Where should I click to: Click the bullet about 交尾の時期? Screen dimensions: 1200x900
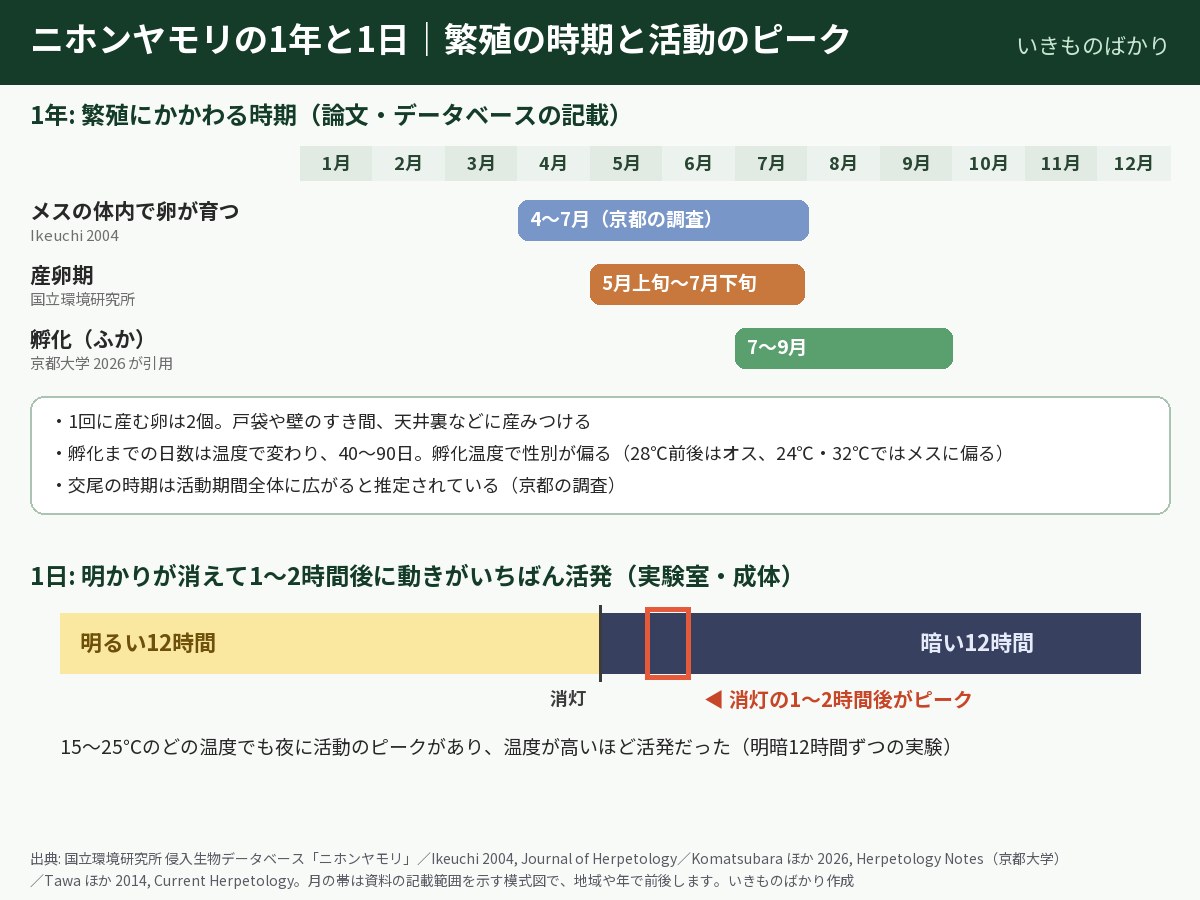(x=334, y=485)
